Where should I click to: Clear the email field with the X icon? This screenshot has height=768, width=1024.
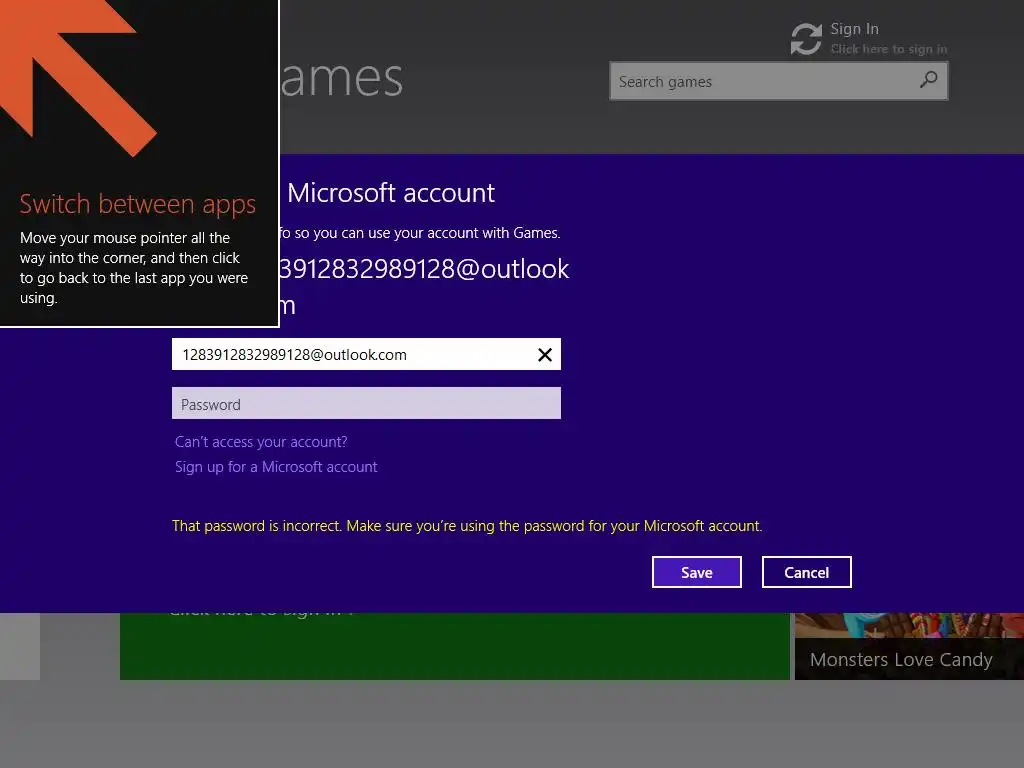545,355
